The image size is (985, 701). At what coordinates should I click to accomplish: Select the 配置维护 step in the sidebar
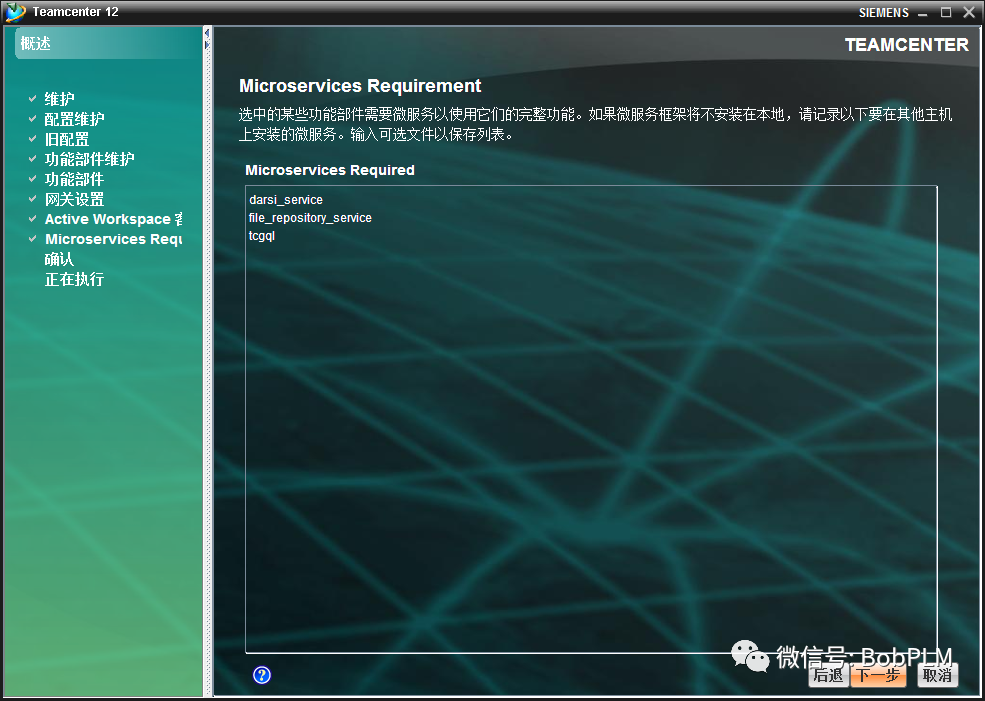[x=74, y=119]
